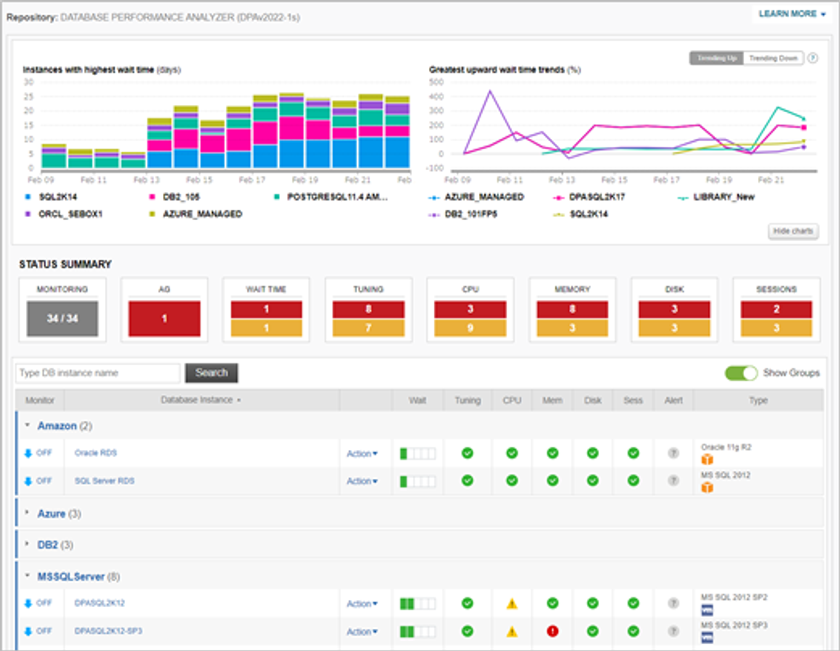The width and height of the screenshot is (840, 651).
Task: Click the Search button
Action: point(211,373)
